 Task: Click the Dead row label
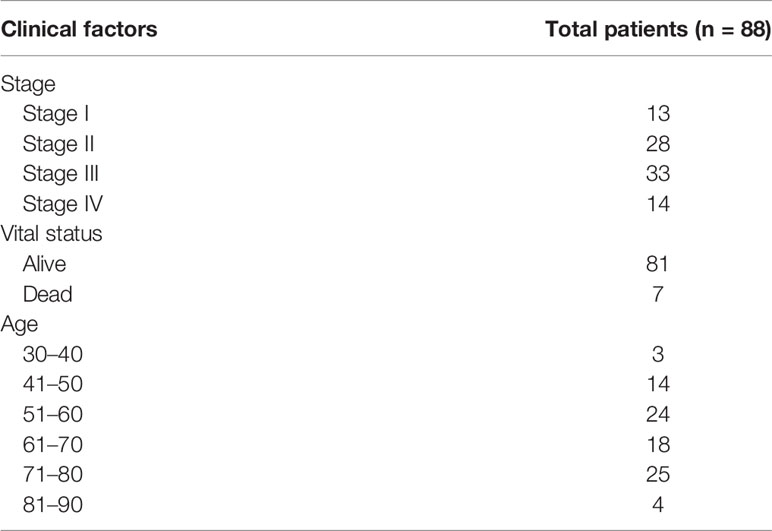47,294
